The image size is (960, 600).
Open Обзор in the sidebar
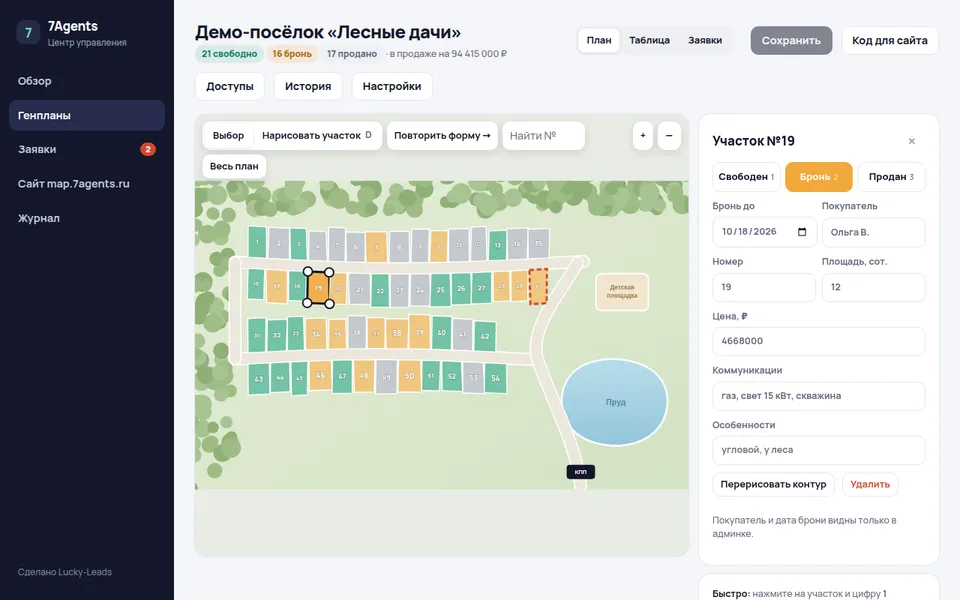(87, 81)
